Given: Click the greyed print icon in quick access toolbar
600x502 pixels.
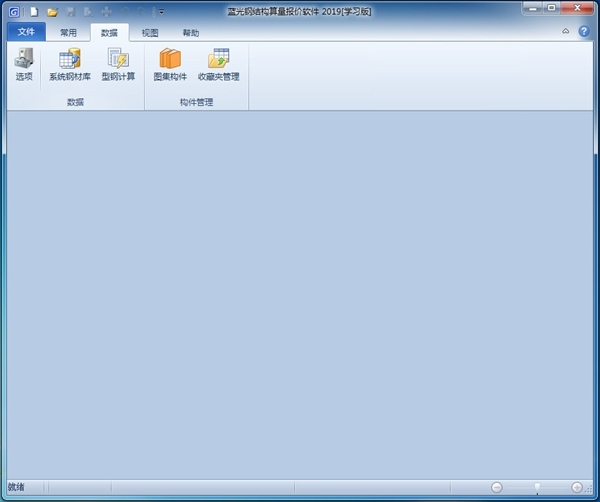Looking at the screenshot, I should coord(106,12).
